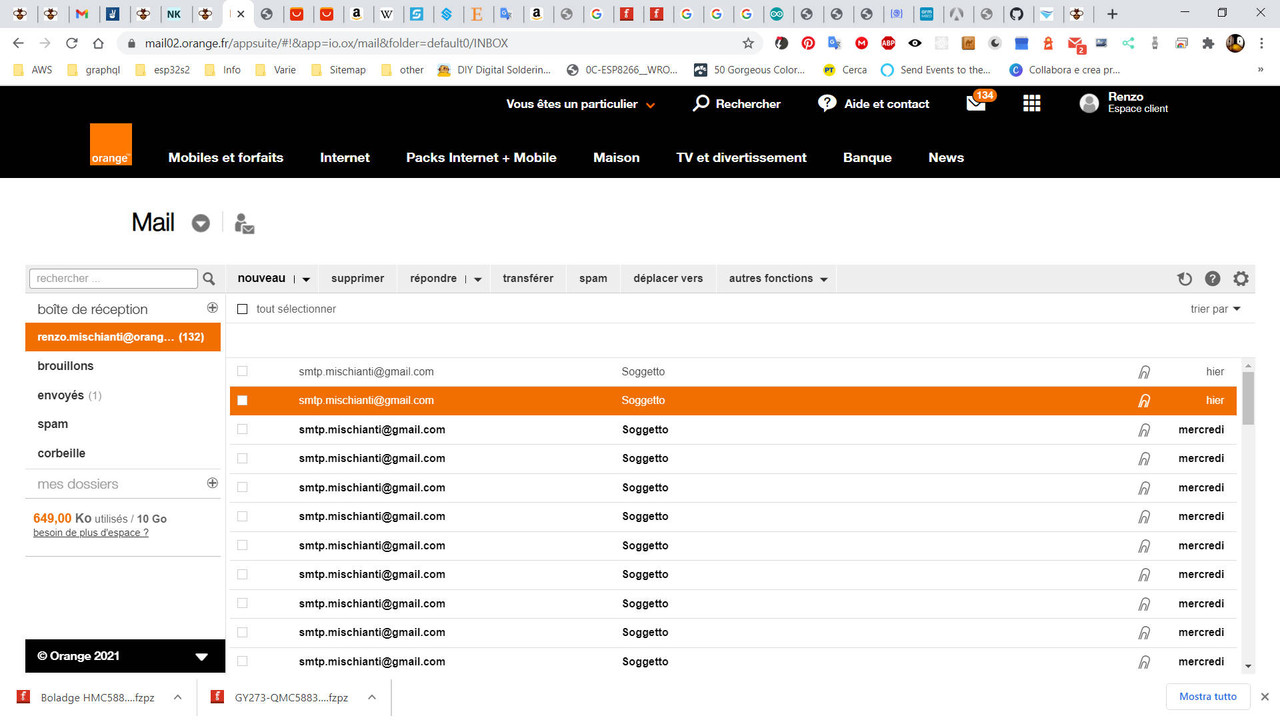Open Packs Internet + Mobile menu
The width and height of the screenshot is (1280, 720).
pos(481,157)
